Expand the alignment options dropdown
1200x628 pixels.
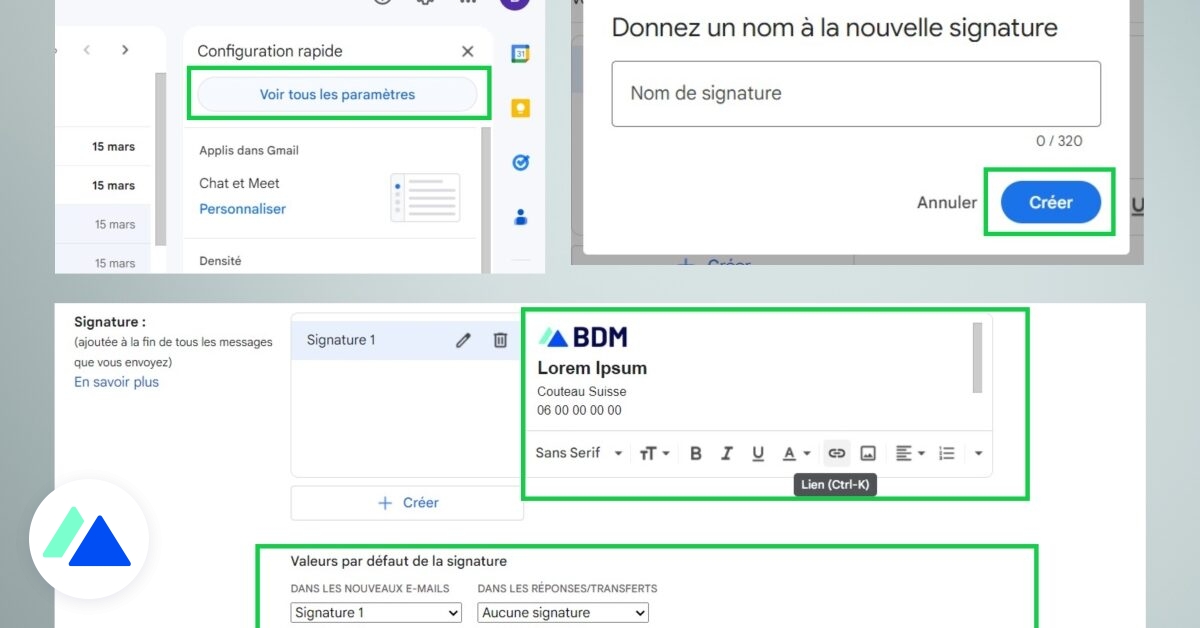click(910, 452)
